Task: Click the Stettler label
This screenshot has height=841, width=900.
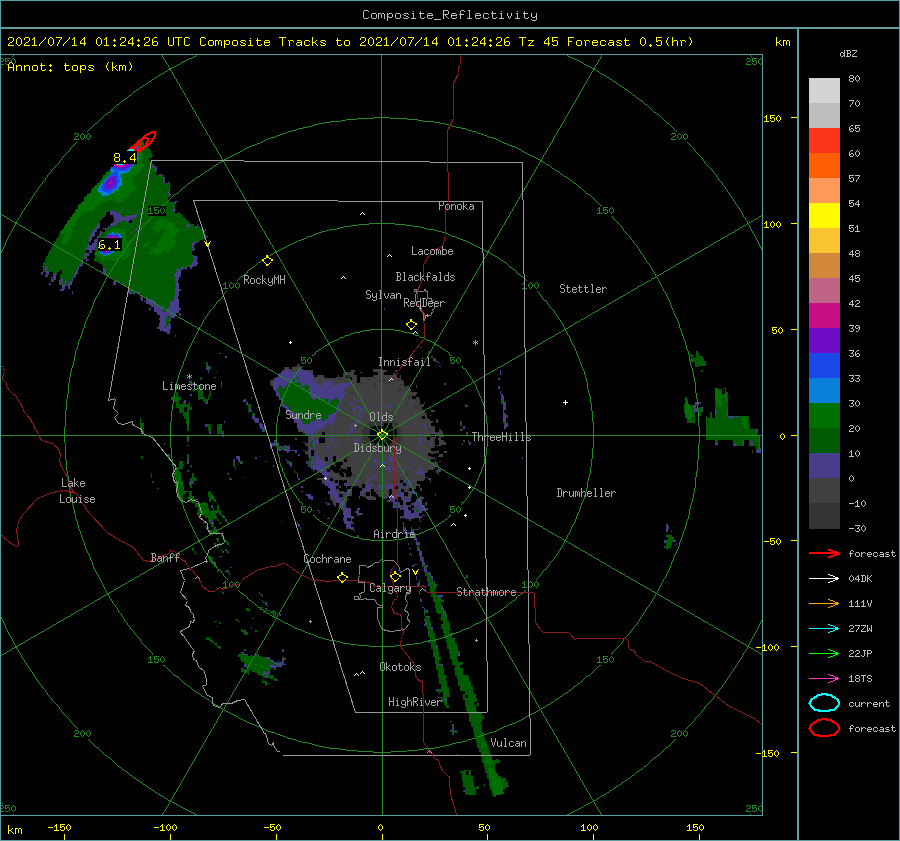Action: 583,289
